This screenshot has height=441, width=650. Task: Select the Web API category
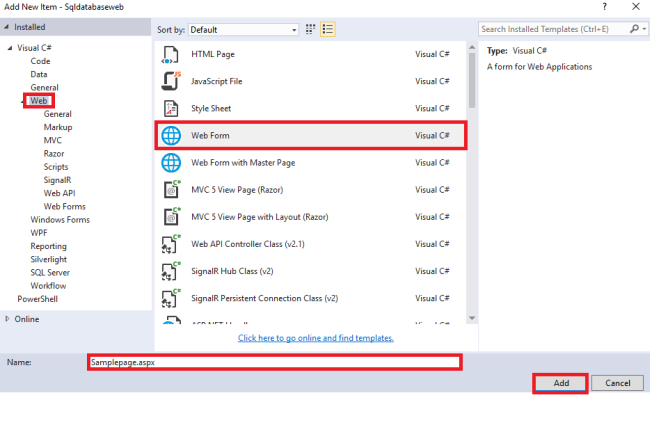(x=59, y=194)
